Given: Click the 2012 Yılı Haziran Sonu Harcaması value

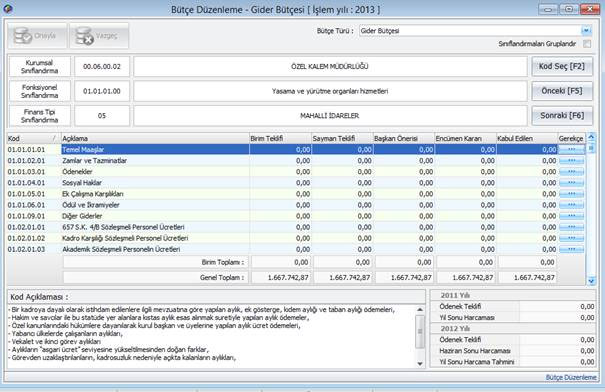Looking at the screenshot, I should [557, 351].
